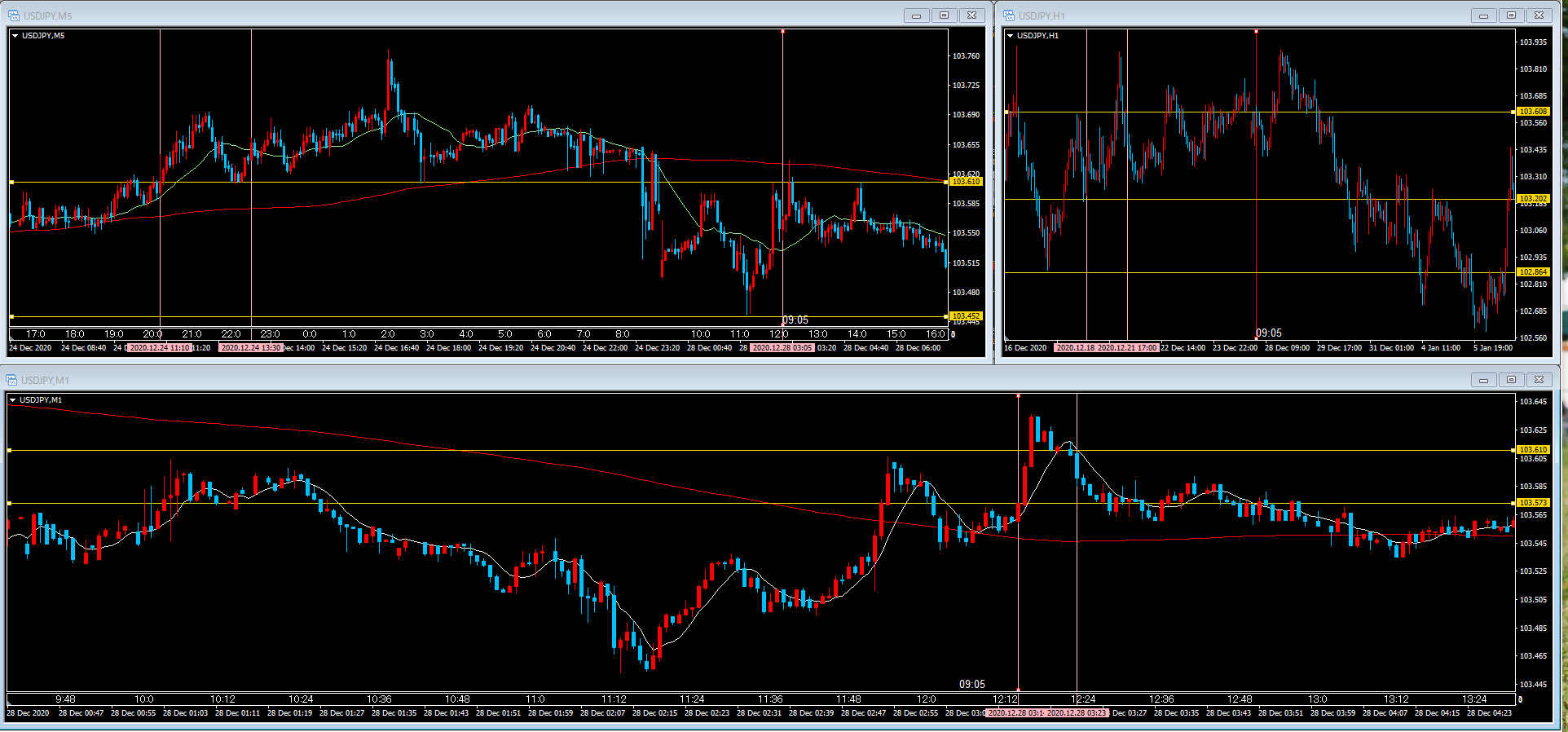Image resolution: width=1568 pixels, height=732 pixels.
Task: Click the 103.202 price label on H1 chart
Action: pyautogui.click(x=1532, y=199)
